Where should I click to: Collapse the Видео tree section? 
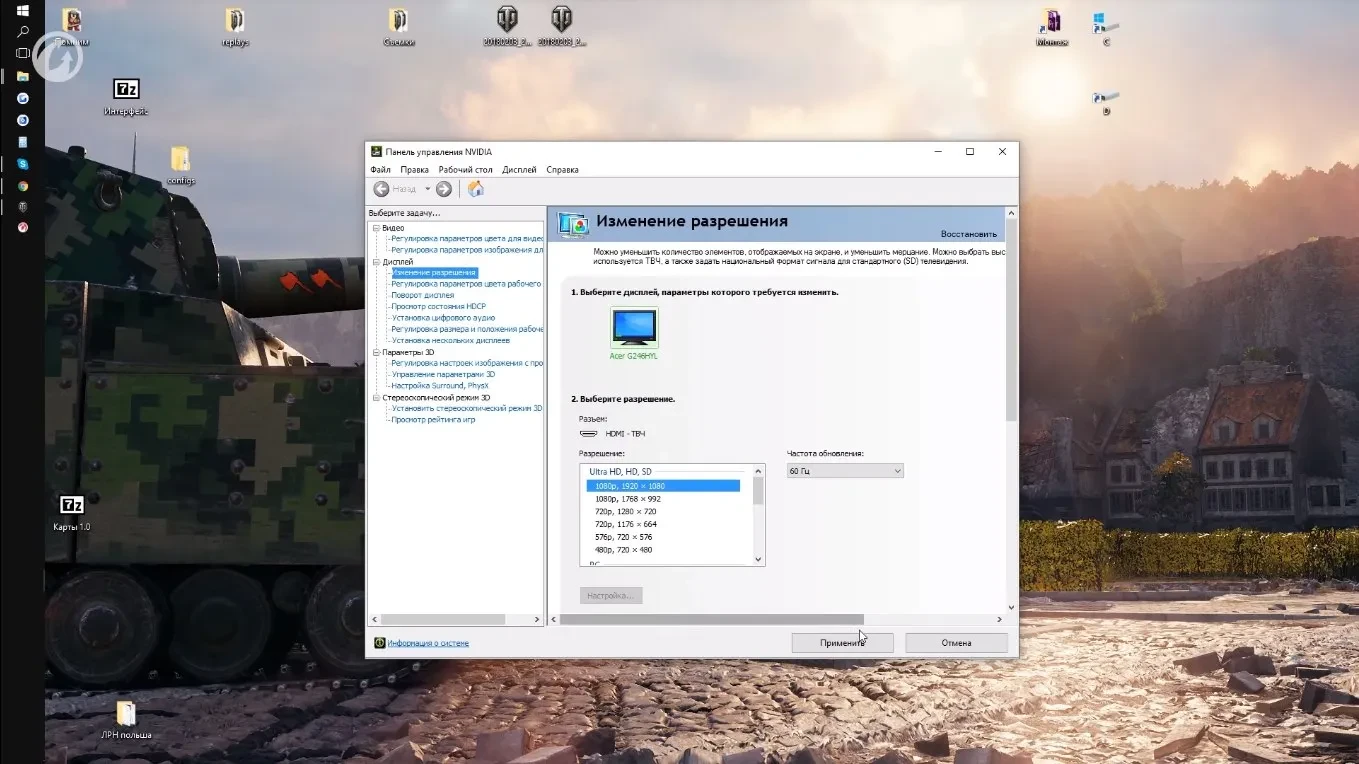376,228
